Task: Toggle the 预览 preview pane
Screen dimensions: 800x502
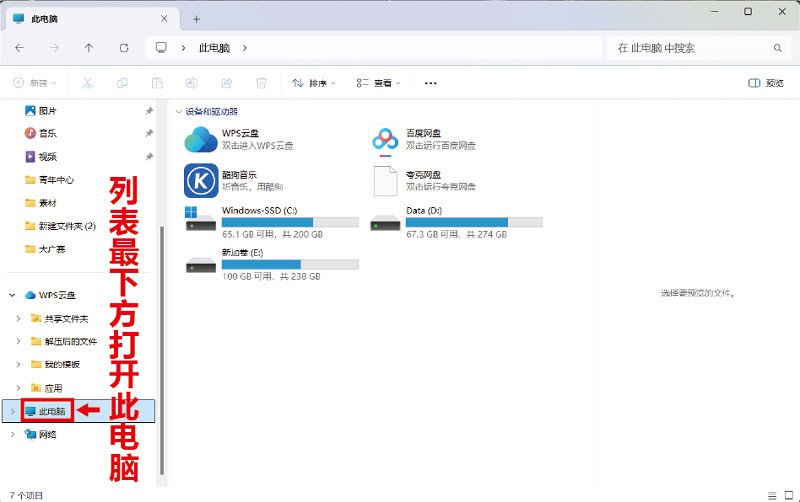Action: point(766,83)
